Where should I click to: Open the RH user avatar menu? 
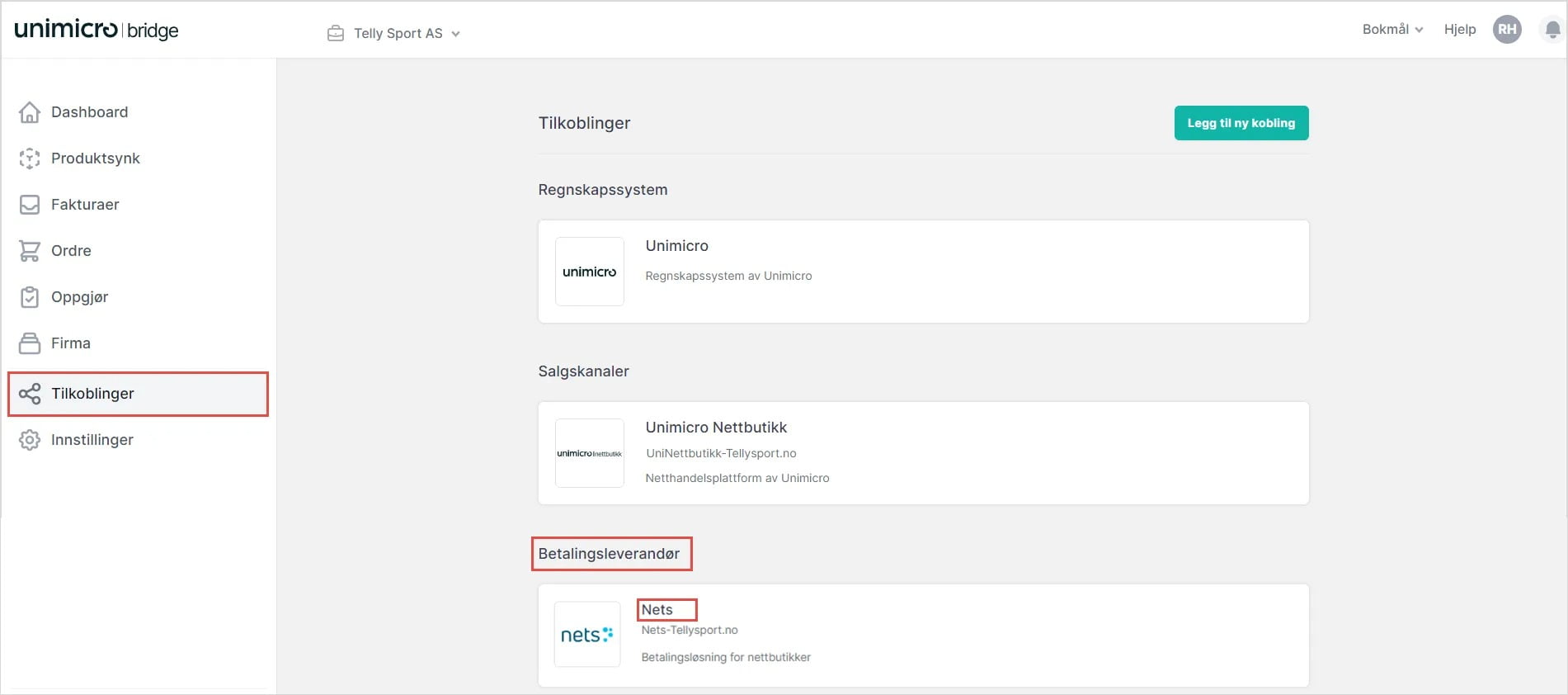tap(1507, 30)
